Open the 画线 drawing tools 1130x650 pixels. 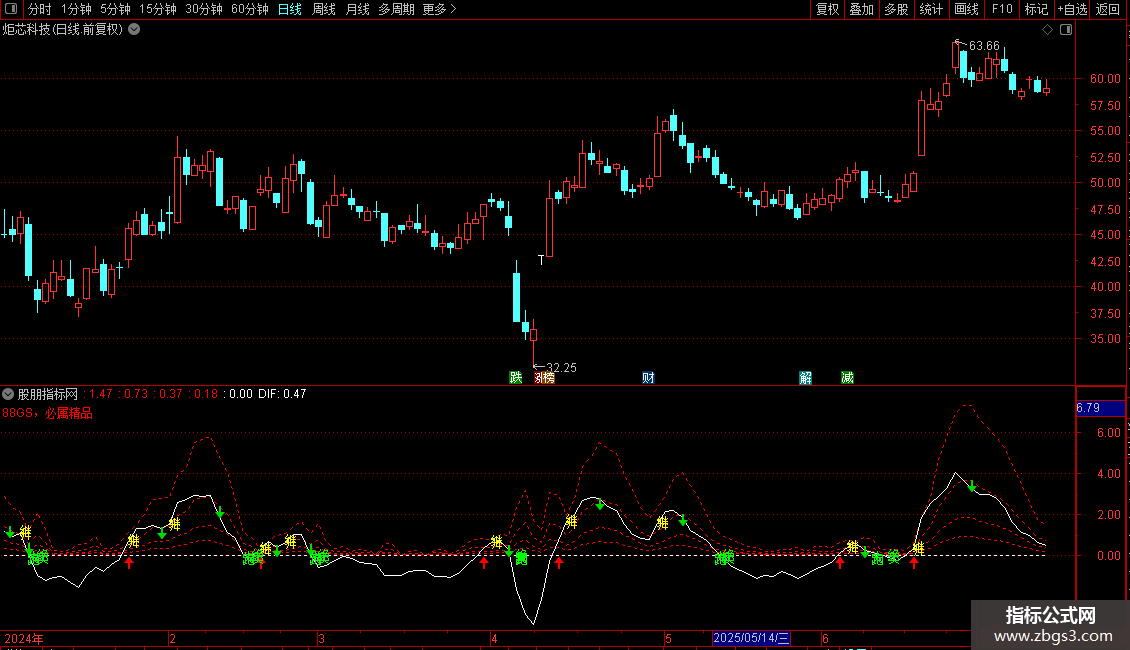966,9
